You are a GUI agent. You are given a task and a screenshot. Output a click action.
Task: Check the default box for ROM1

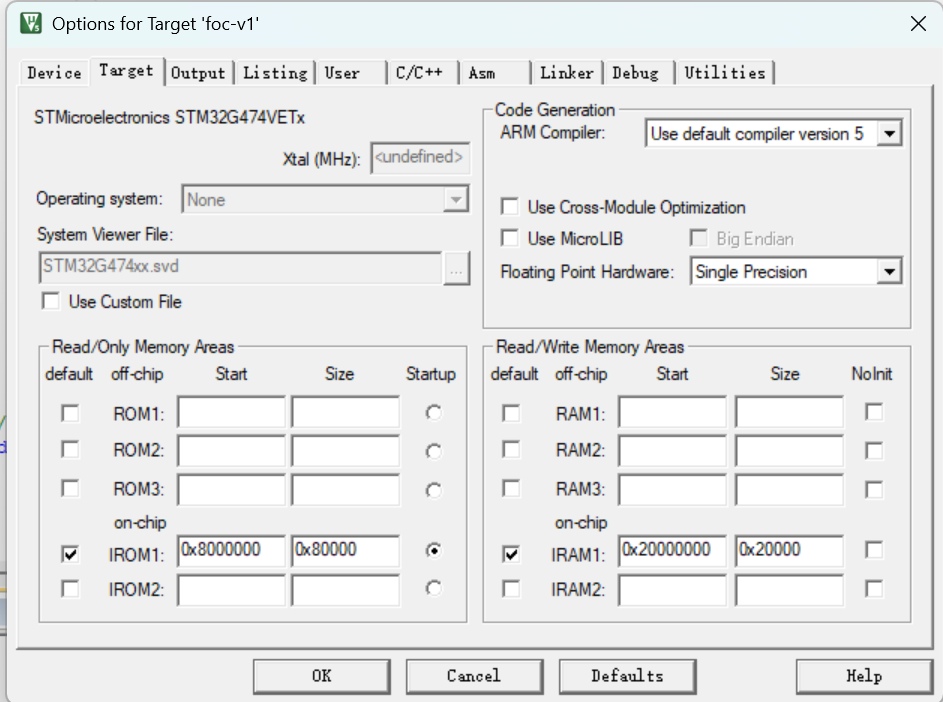70,413
